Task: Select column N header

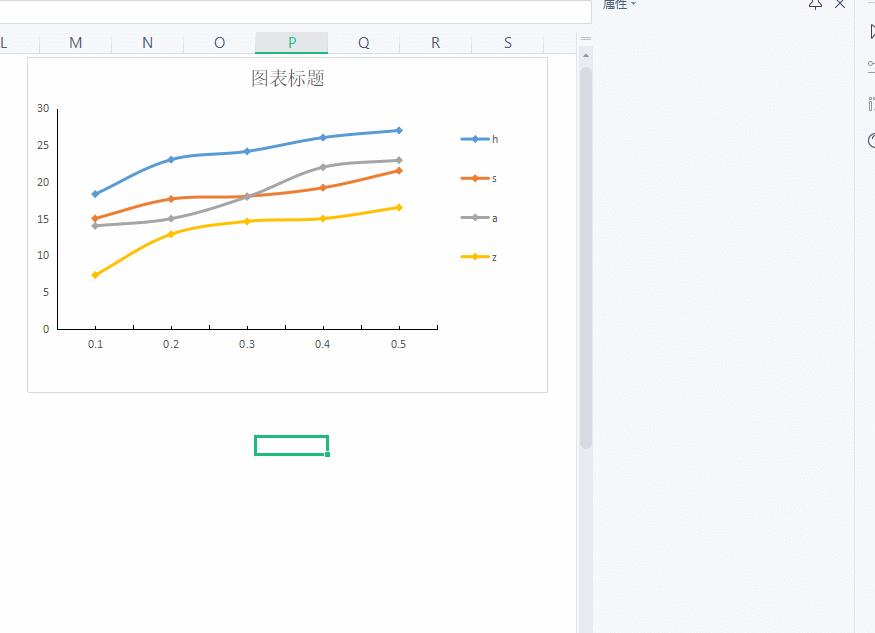Action: click(147, 43)
